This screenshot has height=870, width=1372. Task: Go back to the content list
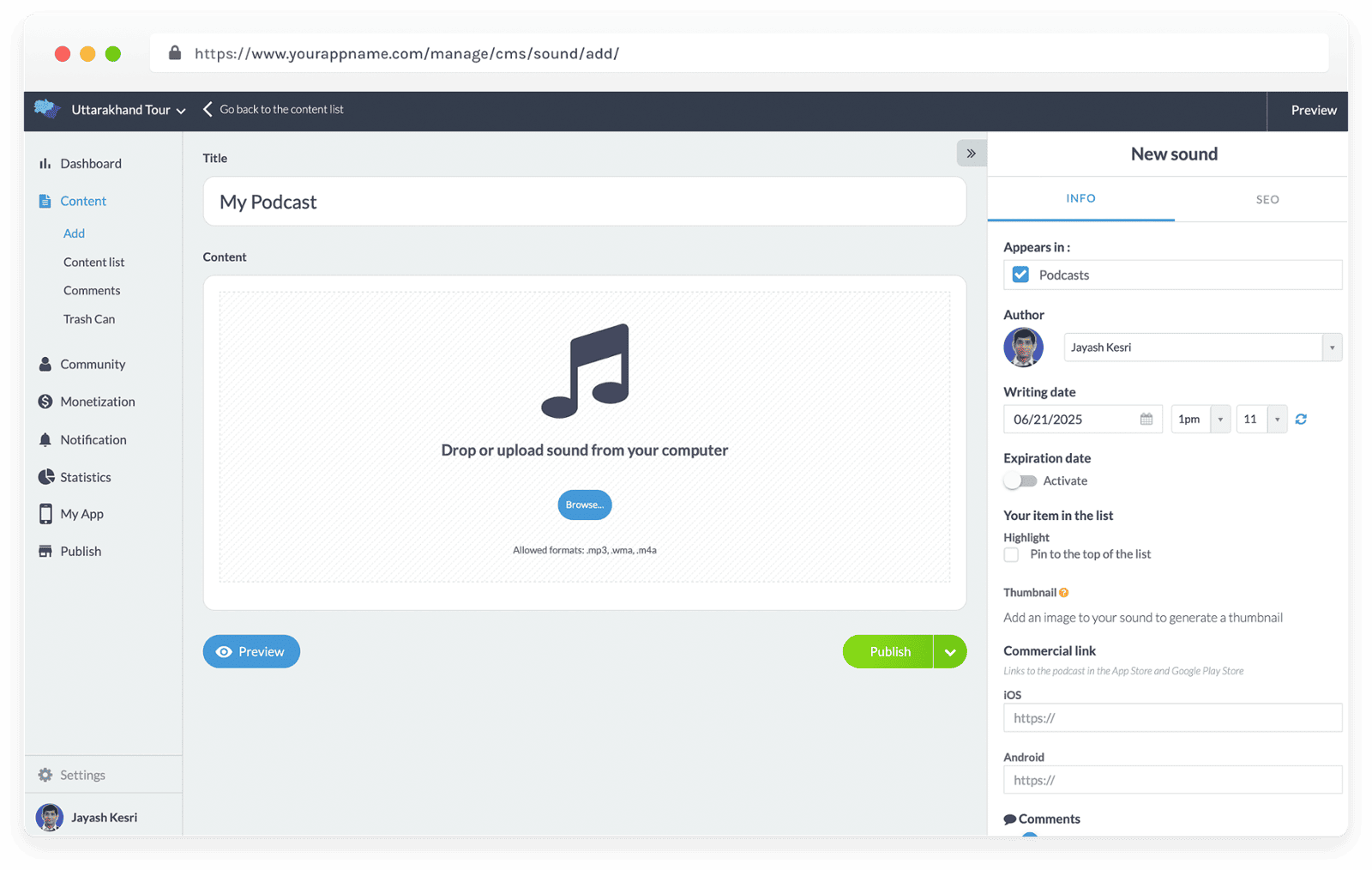(x=274, y=110)
